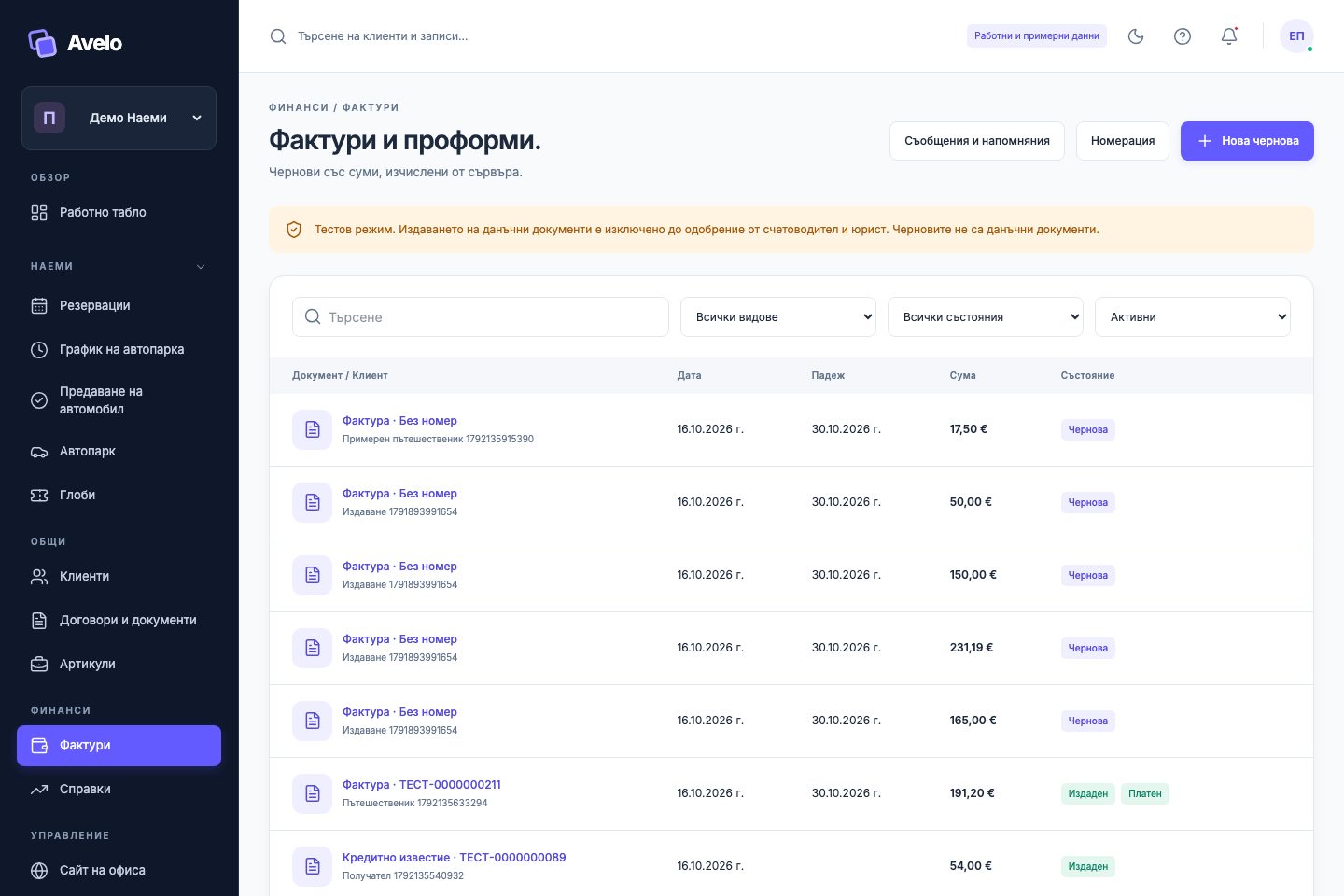Viewport: 1344px width, 896px height.
Task: Open the Активни filter dropdown
Action: [x=1193, y=317]
